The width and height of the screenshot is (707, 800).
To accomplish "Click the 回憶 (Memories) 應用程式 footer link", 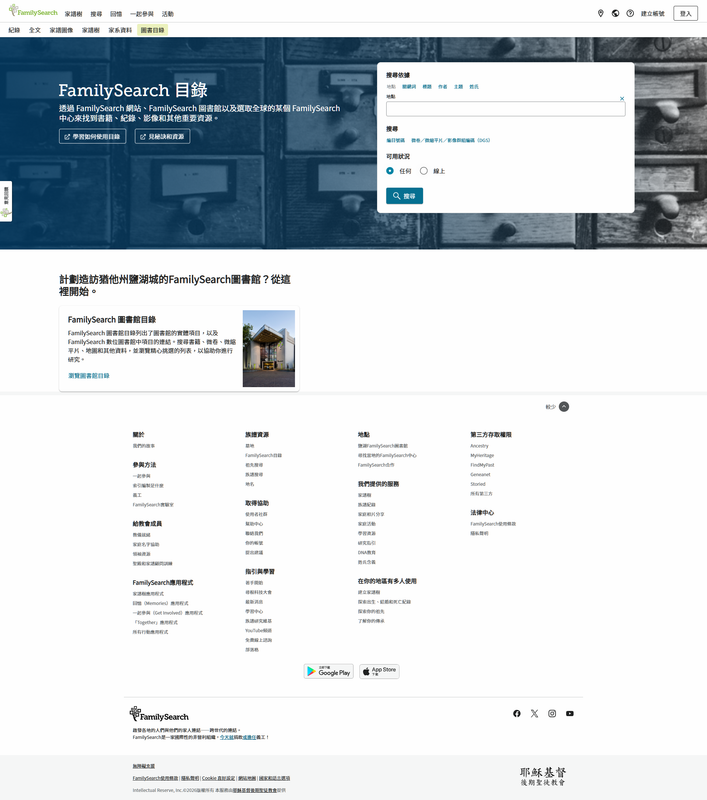I will coord(160,604).
